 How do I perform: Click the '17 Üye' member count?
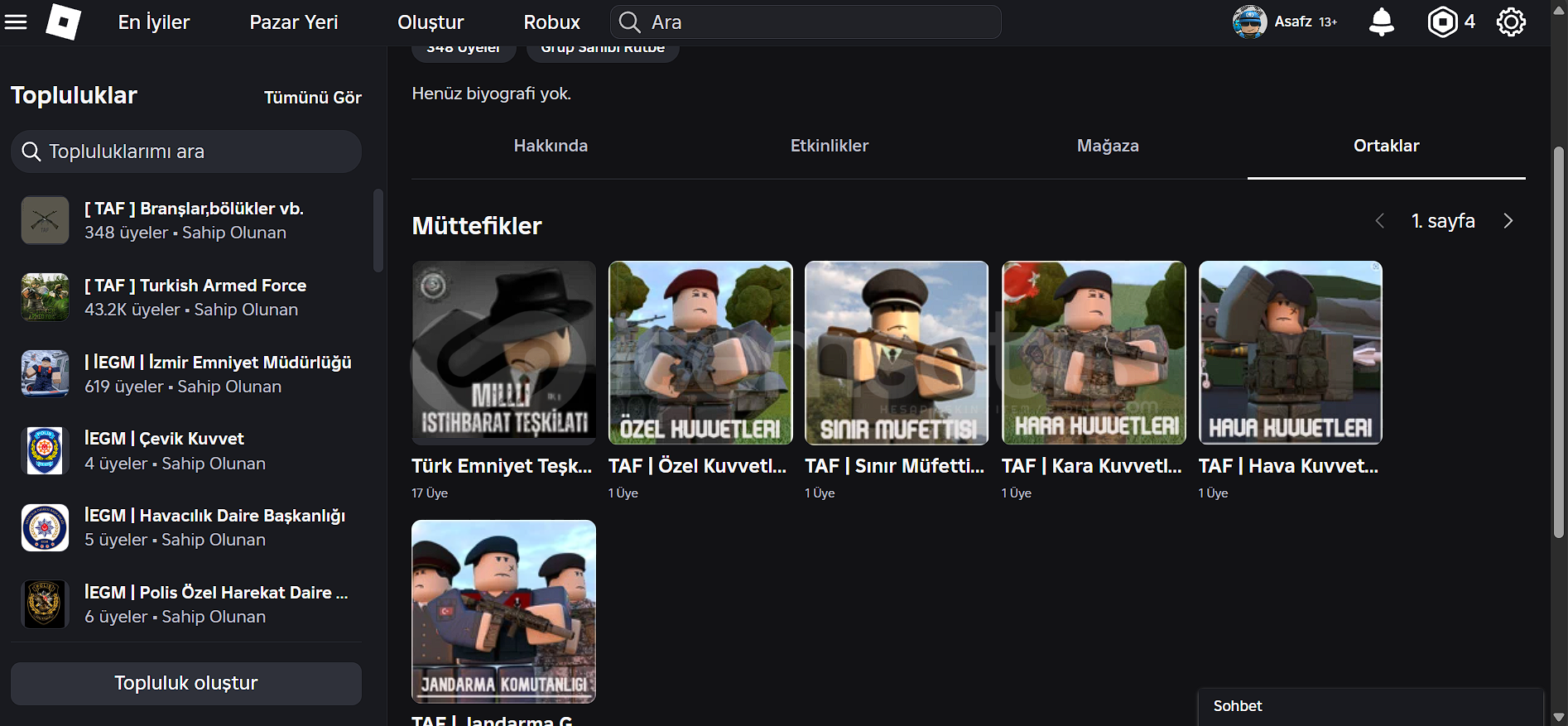tap(430, 493)
